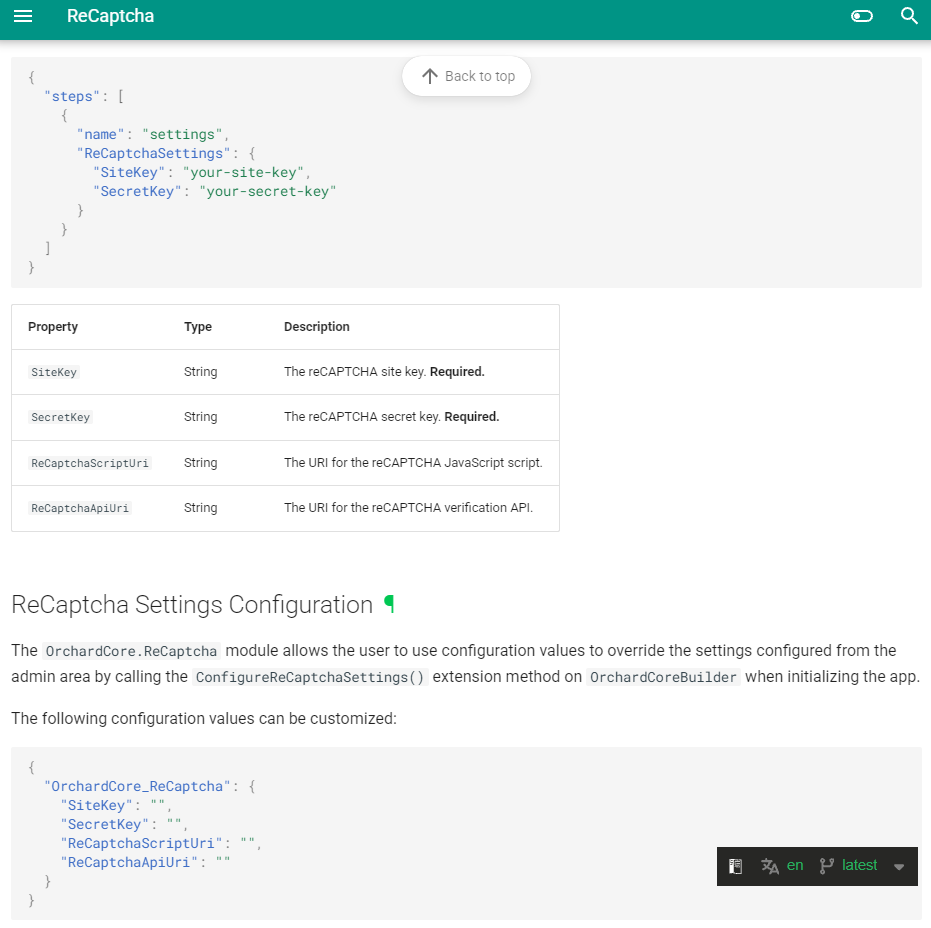931x928 pixels.
Task: Click "your-secret-key" value in the recipe code
Action: pyautogui.click(x=268, y=192)
